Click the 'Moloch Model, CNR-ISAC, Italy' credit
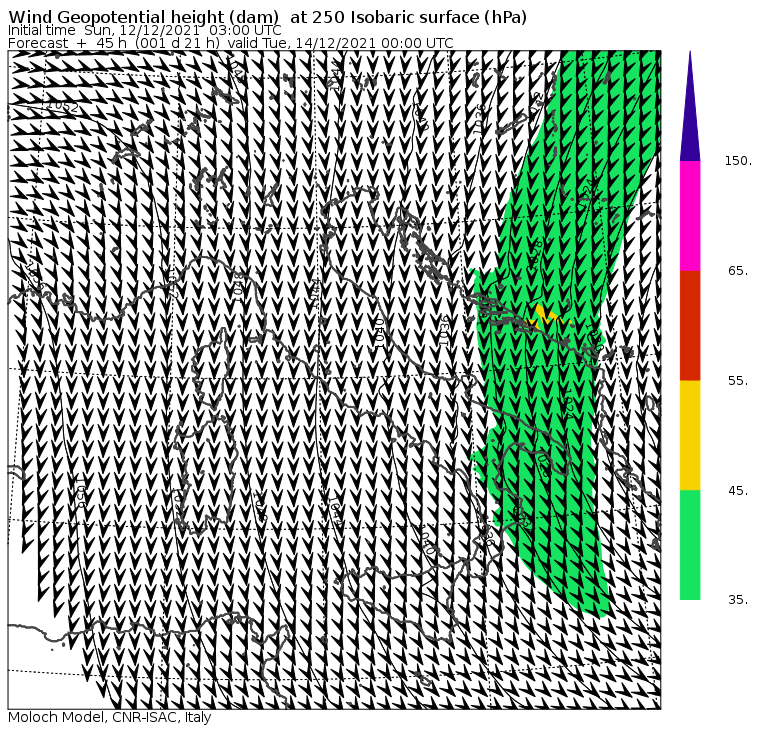Viewport: 760px width, 731px height. click(x=110, y=717)
